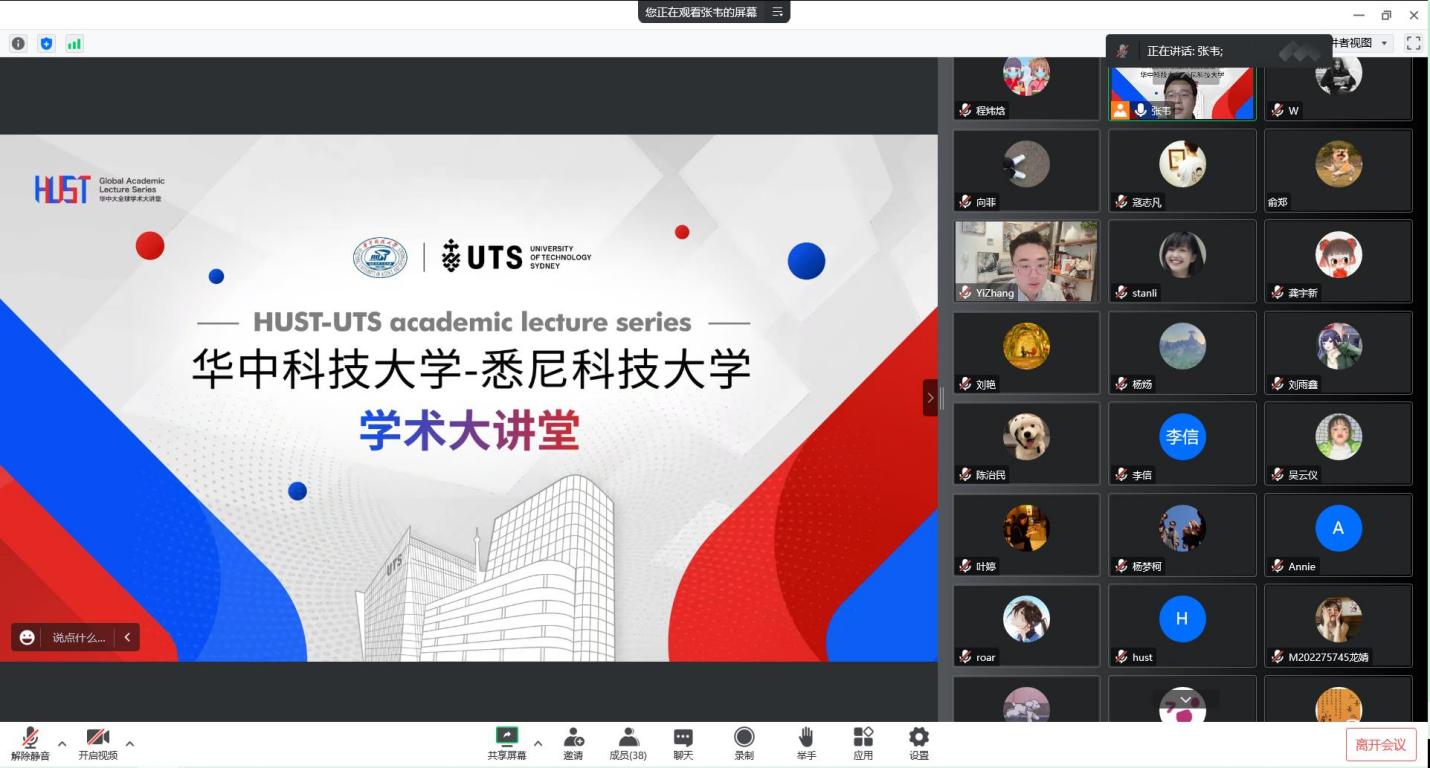Click the muted mic icon beside W
The width and height of the screenshot is (1430, 768).
pyautogui.click(x=1277, y=111)
